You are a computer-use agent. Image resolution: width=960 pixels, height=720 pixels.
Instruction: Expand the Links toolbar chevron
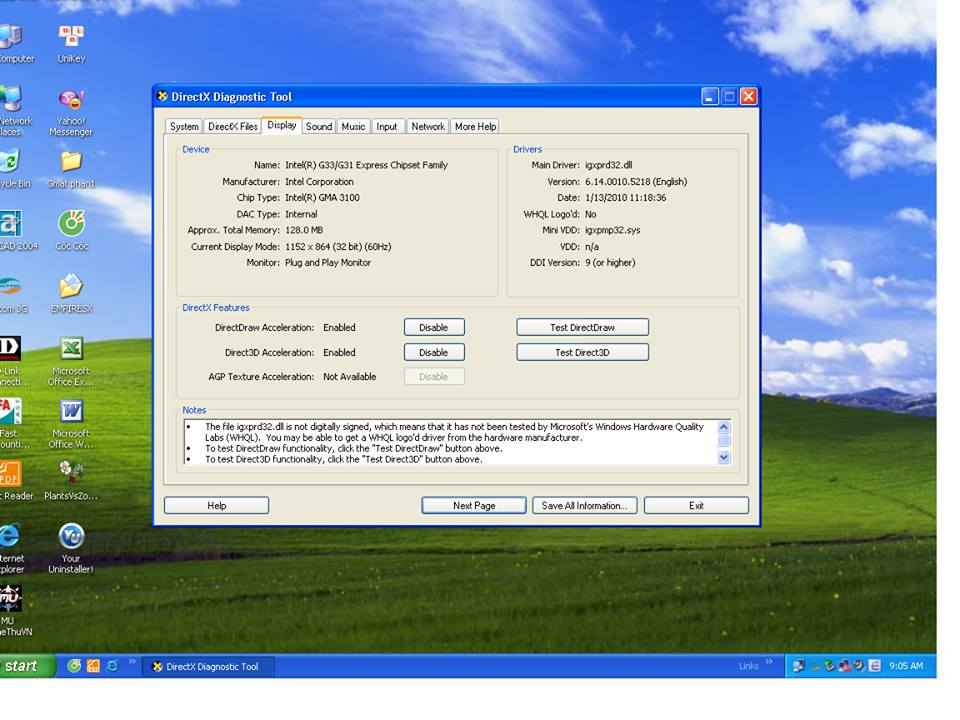coord(769,661)
